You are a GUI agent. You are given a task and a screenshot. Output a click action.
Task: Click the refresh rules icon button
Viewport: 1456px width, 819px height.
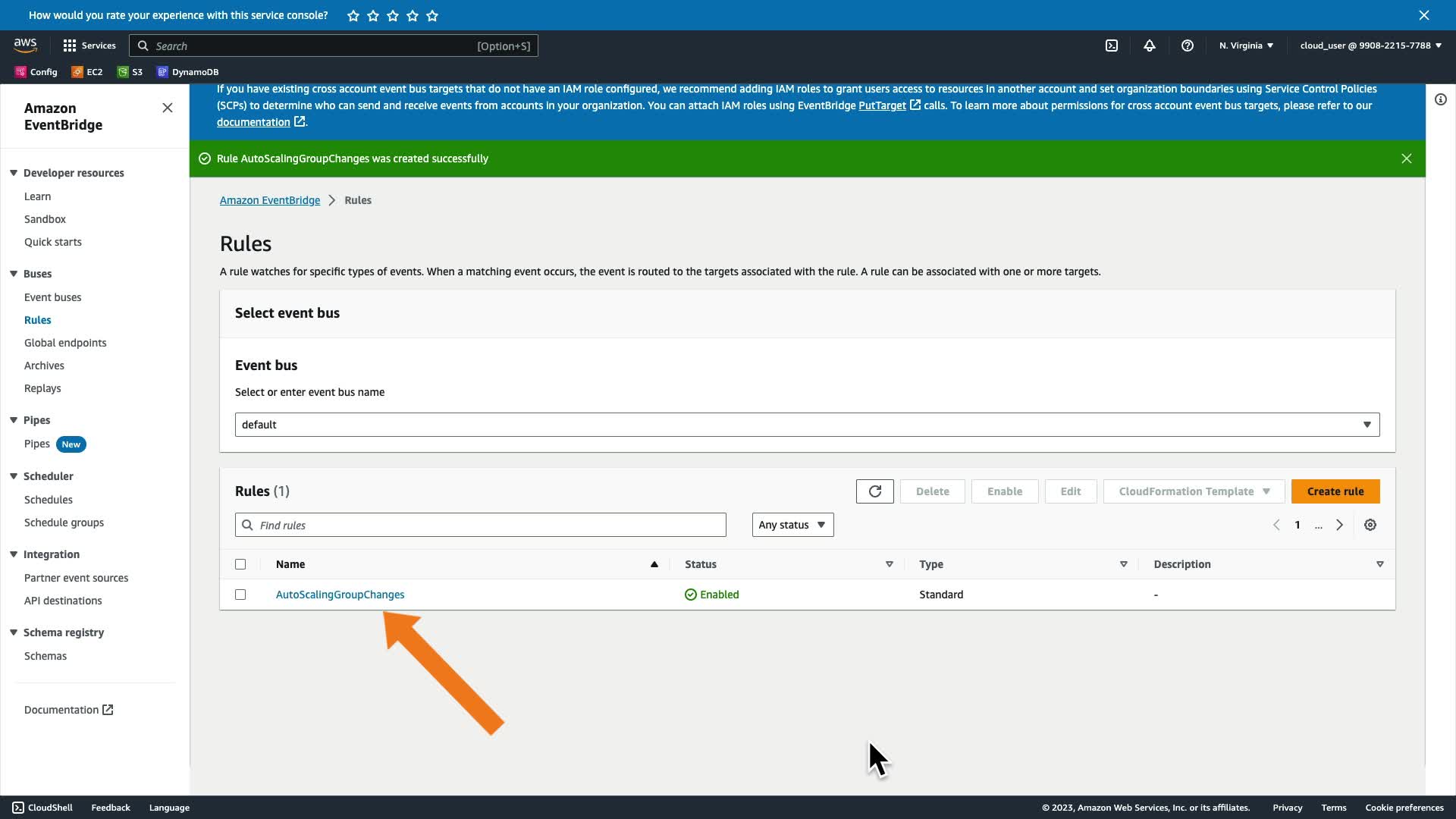coord(874,491)
